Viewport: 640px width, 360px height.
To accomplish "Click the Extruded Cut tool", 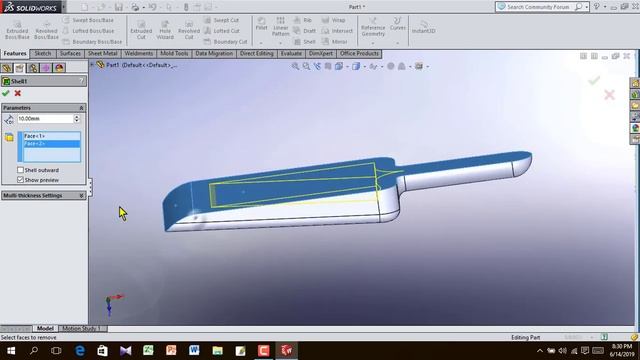I will (x=141, y=30).
